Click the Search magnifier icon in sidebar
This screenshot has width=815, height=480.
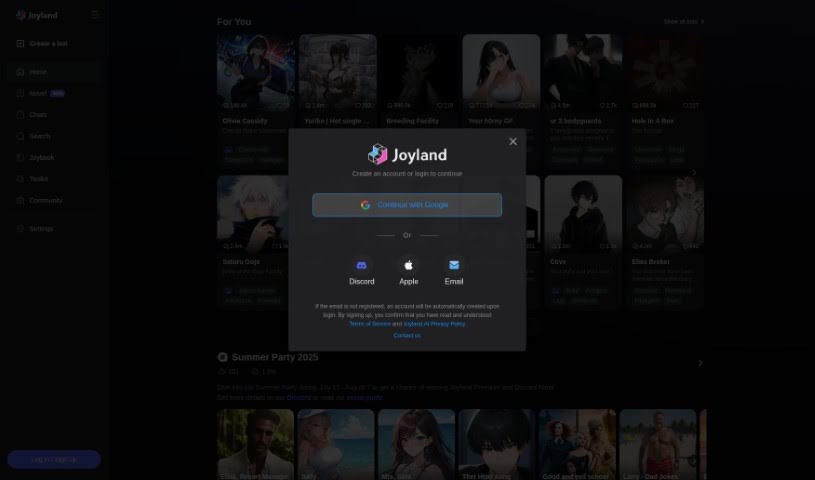point(20,136)
